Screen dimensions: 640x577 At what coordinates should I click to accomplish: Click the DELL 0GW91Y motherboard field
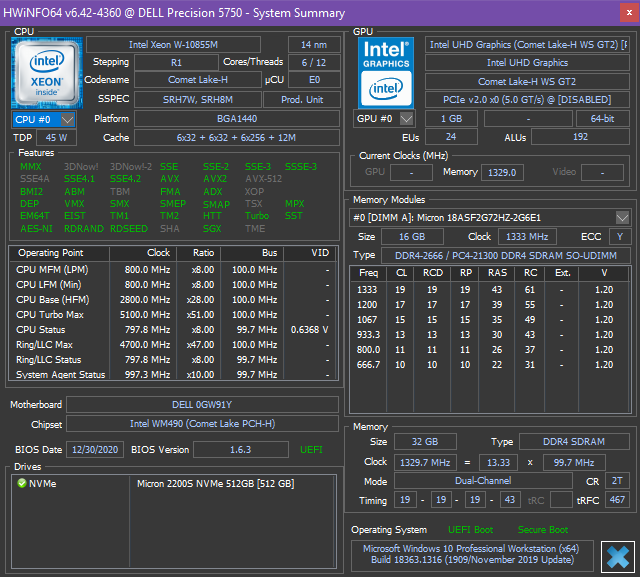[x=201, y=404]
